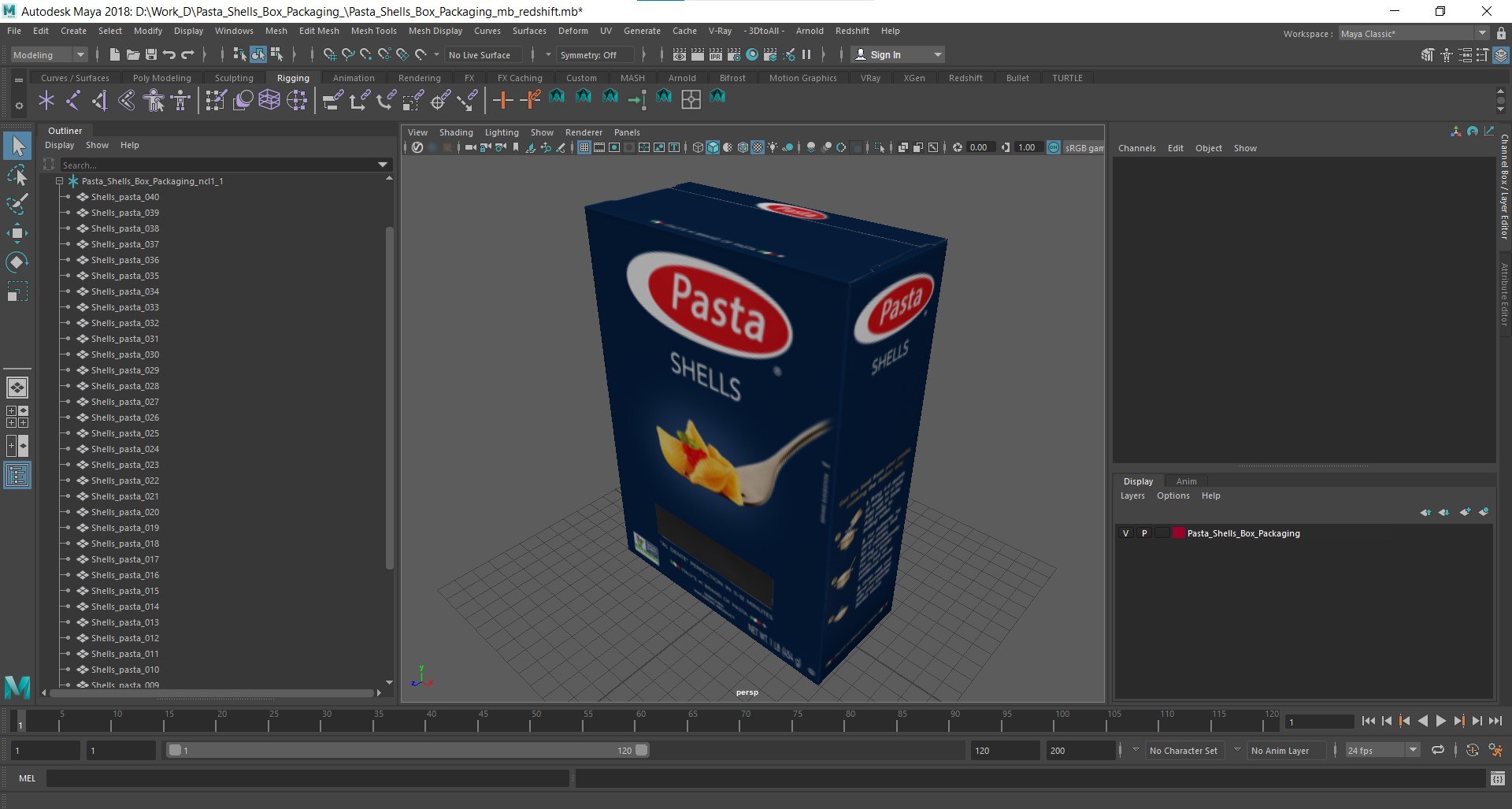
Task: Open the Mesh Tools menu
Action: coord(373,31)
